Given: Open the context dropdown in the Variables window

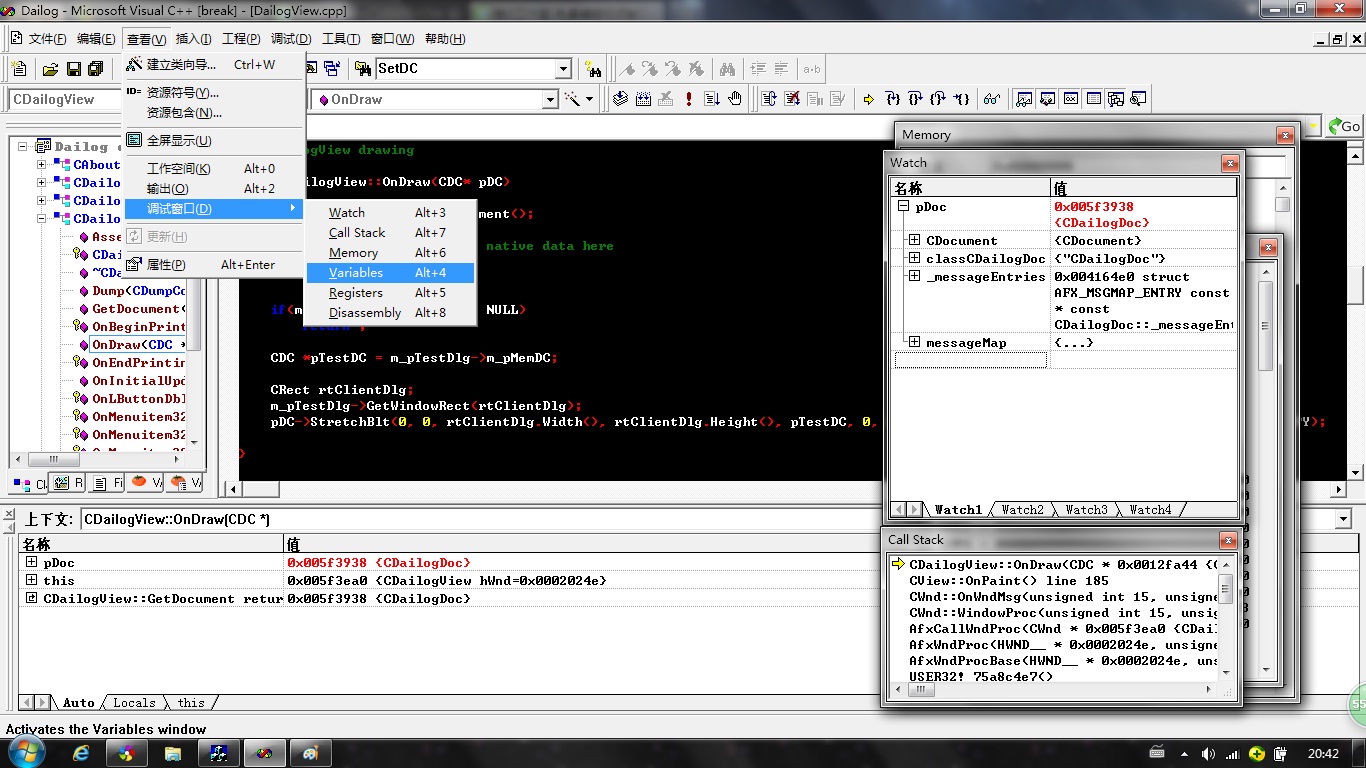Looking at the screenshot, I should [1343, 519].
